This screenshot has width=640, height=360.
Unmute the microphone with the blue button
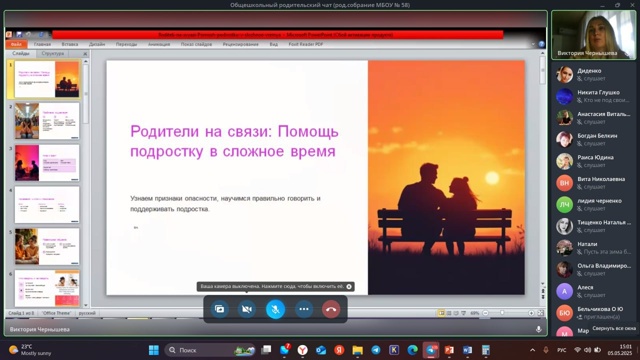[276, 309]
